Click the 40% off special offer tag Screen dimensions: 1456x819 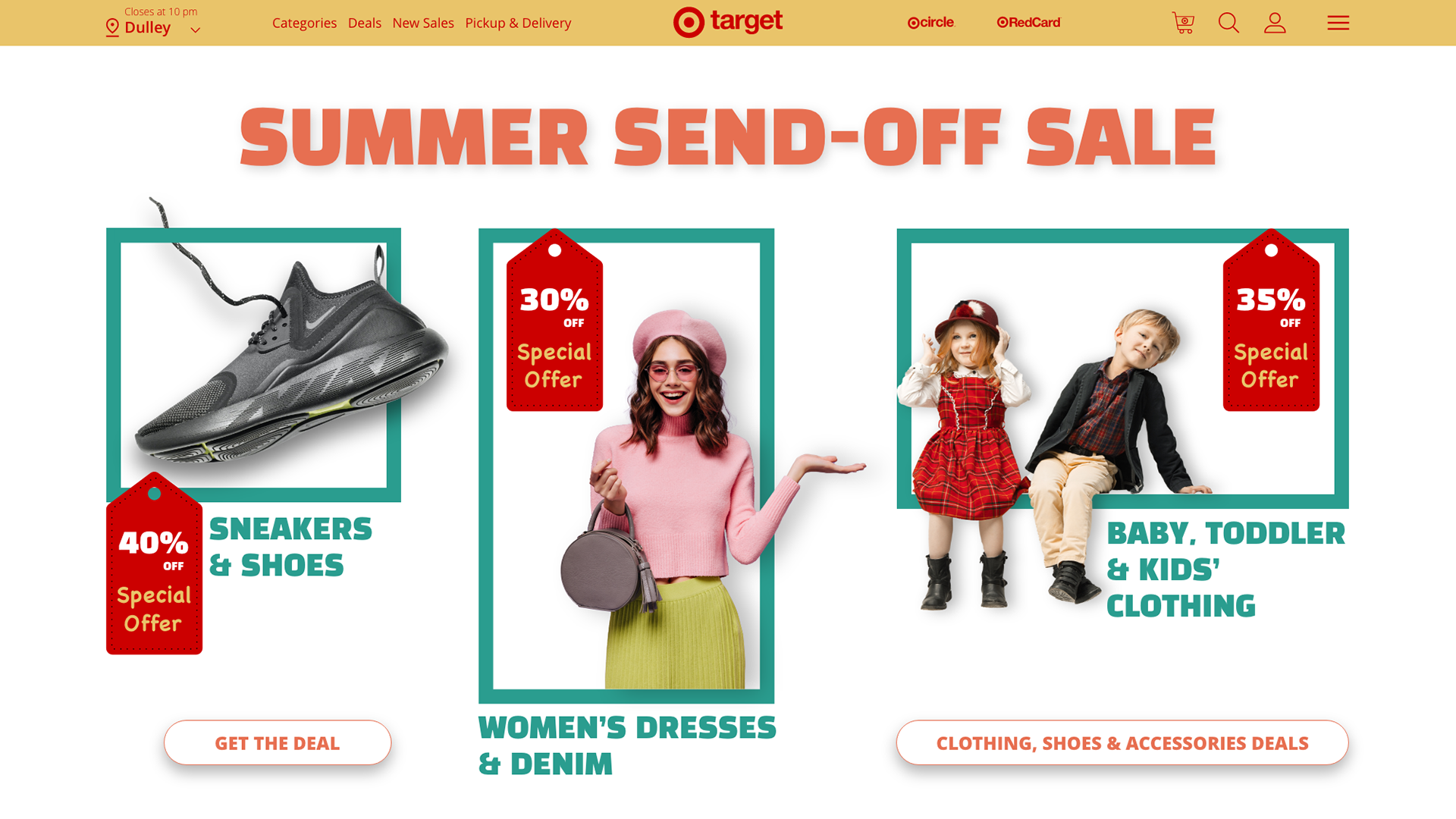[154, 563]
